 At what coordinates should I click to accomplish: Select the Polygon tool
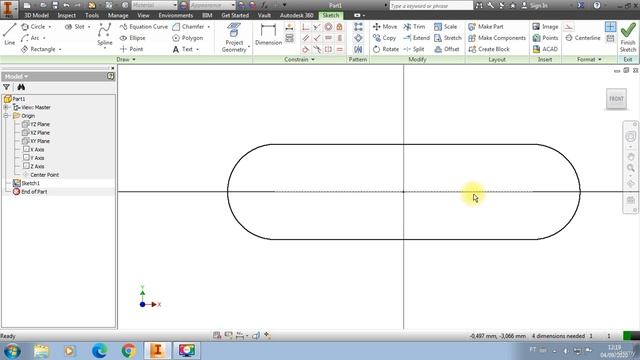click(188, 38)
